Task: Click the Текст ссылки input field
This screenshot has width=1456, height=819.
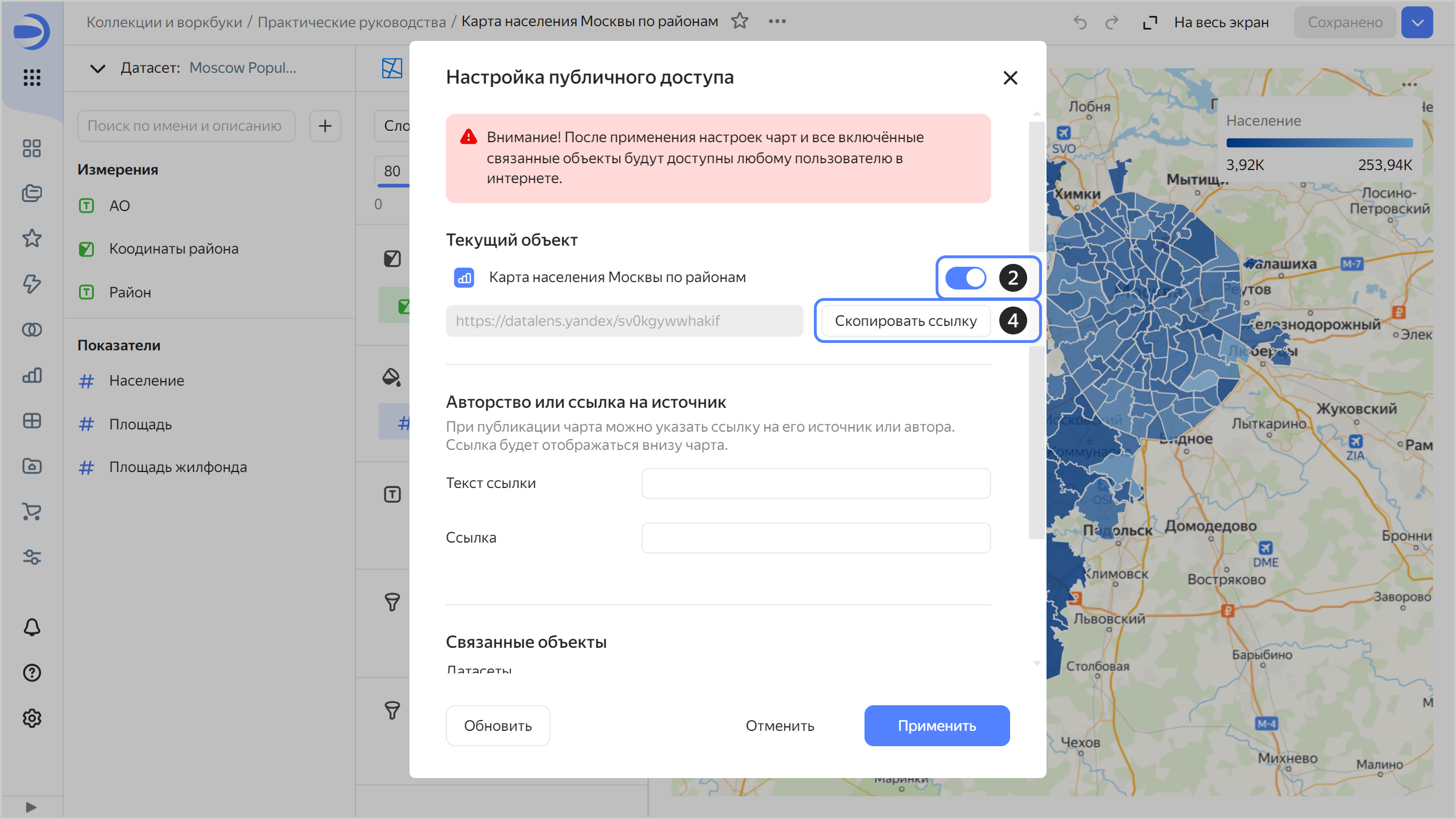Action: 816,483
